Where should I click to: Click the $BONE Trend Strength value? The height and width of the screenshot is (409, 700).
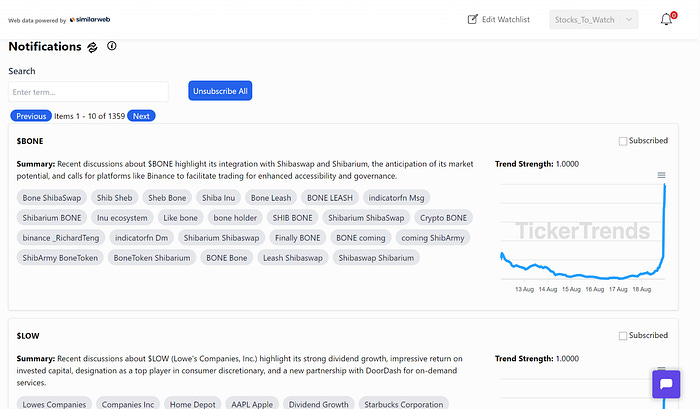(567, 164)
